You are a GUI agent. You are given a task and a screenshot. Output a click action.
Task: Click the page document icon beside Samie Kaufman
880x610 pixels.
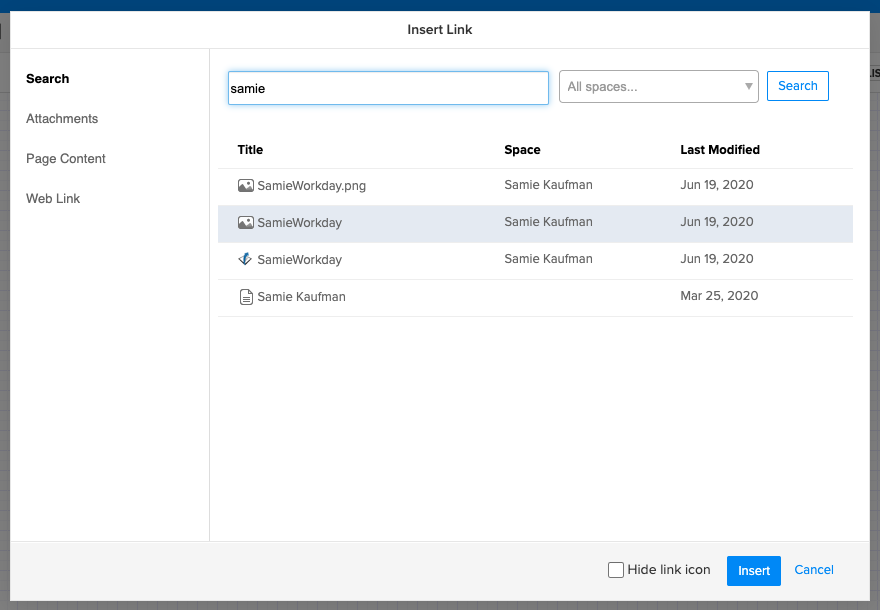click(246, 296)
